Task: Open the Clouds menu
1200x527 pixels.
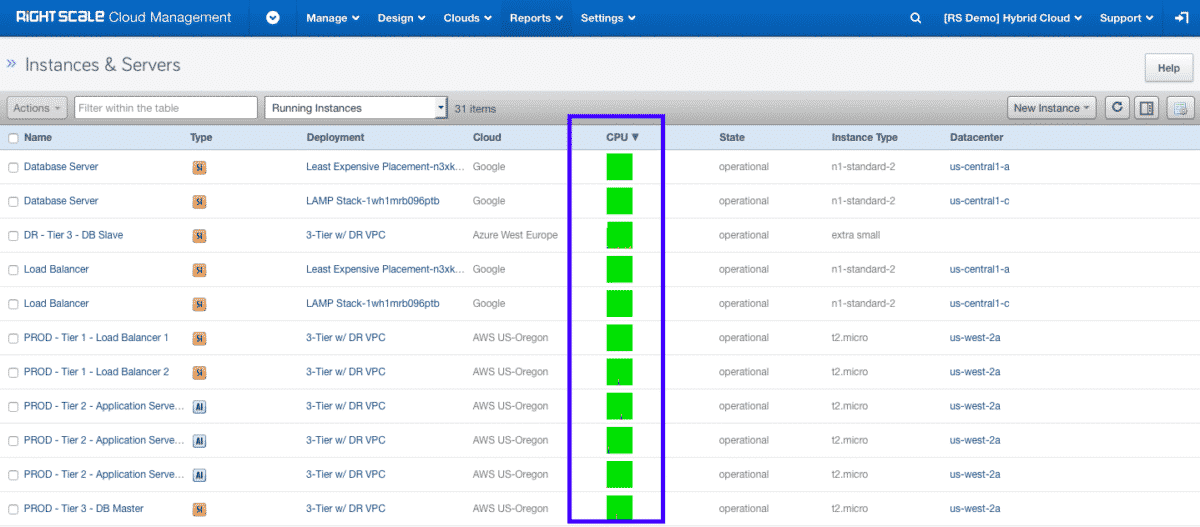Action: click(x=467, y=18)
